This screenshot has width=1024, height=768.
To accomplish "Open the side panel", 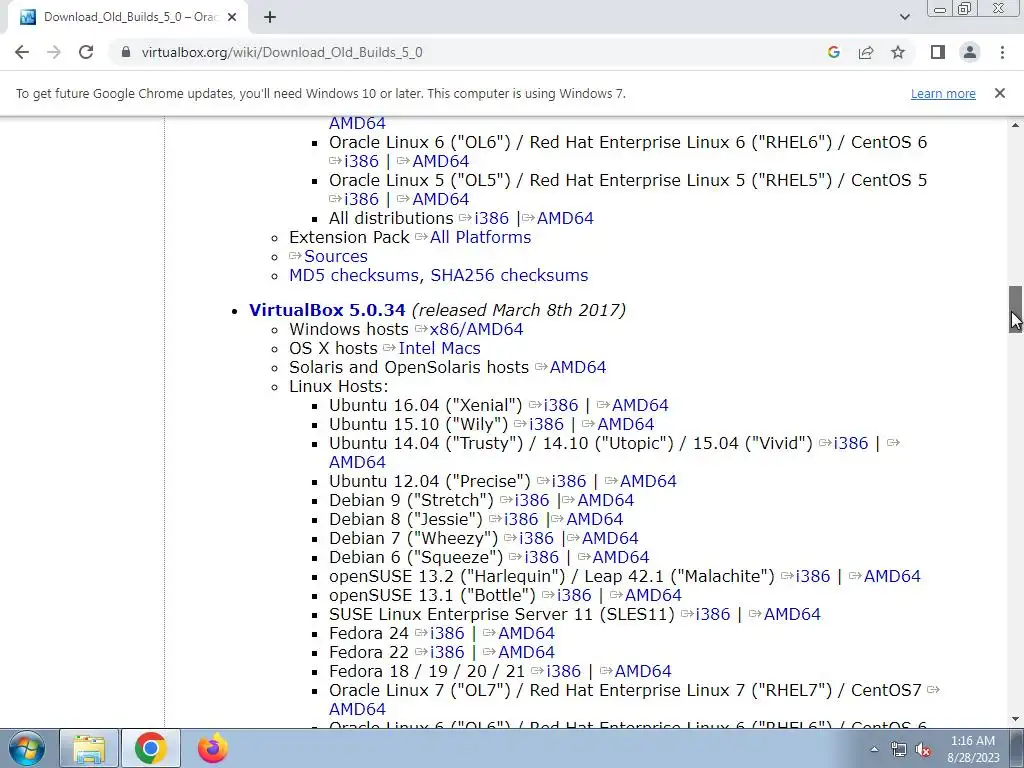I will (x=938, y=52).
